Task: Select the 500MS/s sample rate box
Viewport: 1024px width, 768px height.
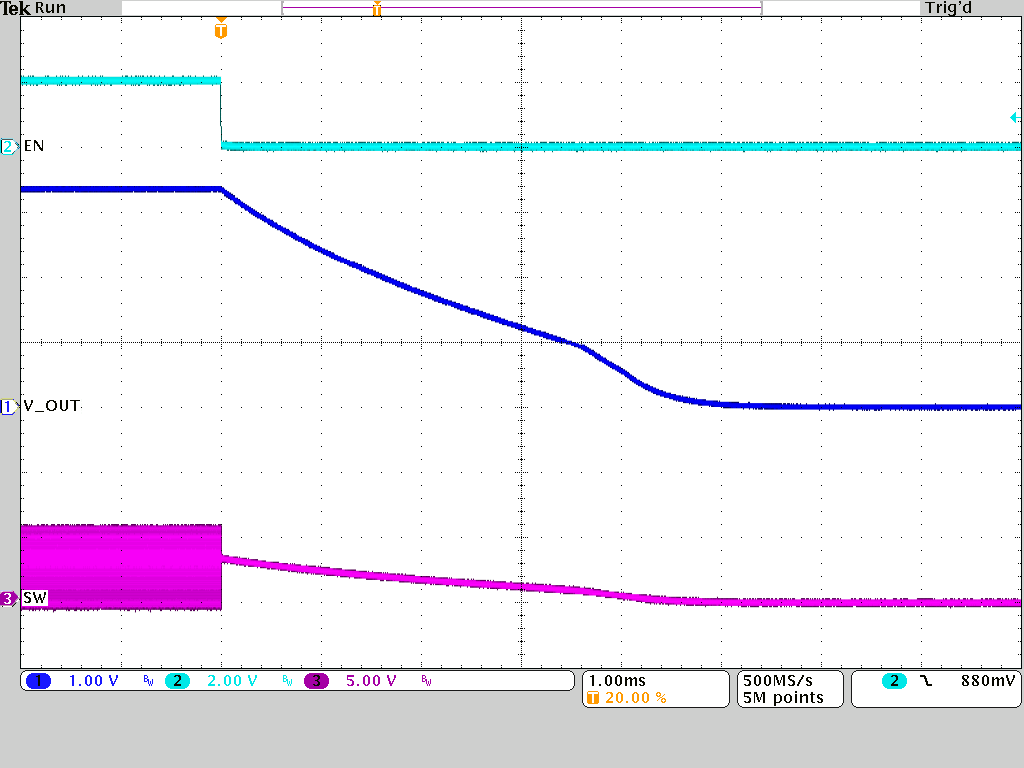Action: click(780, 681)
